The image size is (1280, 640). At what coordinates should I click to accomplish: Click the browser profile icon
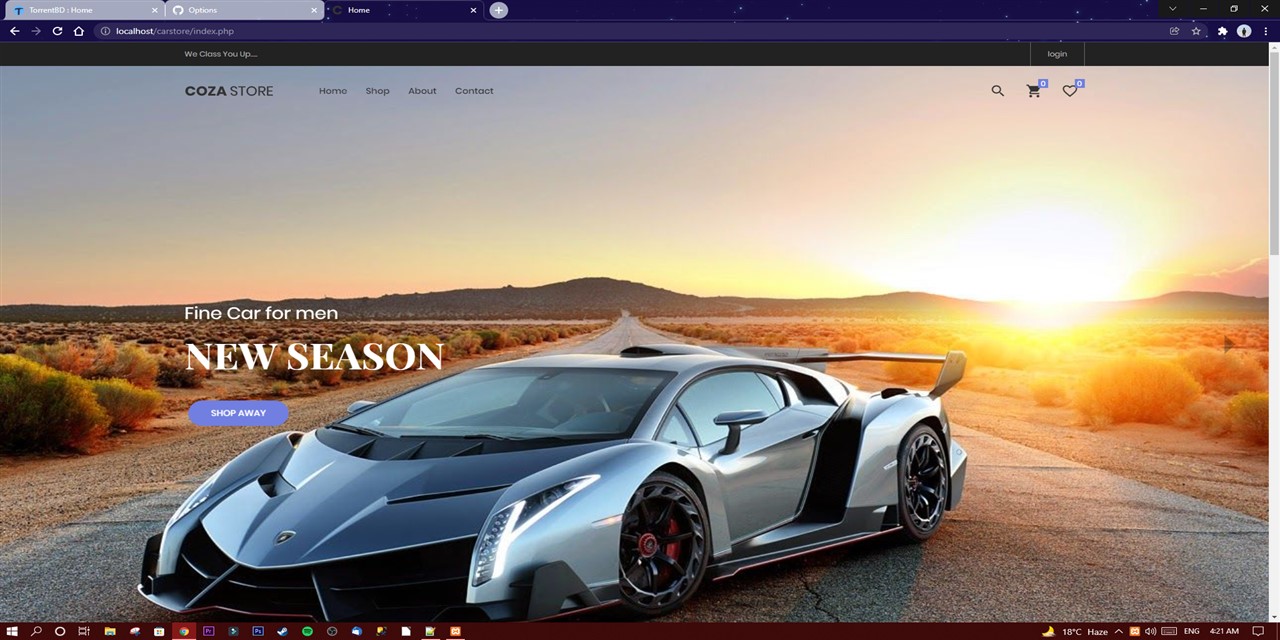pyautogui.click(x=1244, y=31)
